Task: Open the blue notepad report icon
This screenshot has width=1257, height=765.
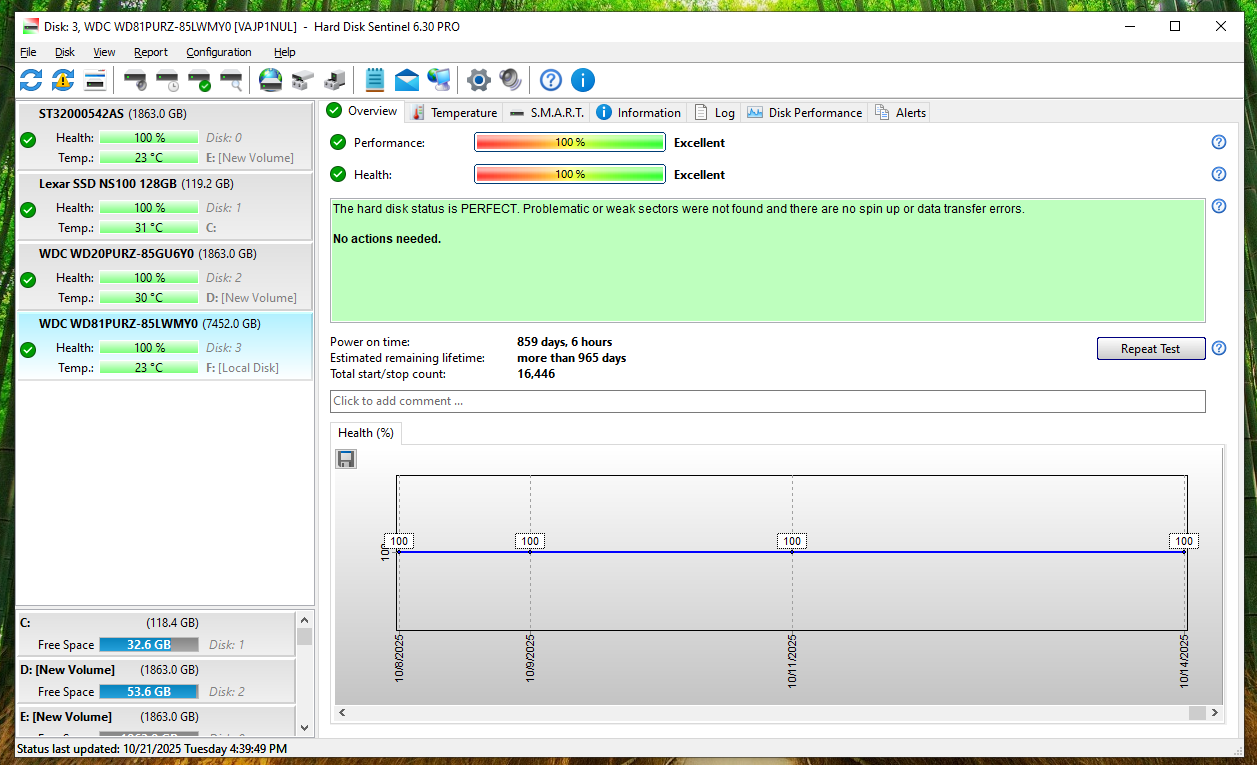Action: tap(375, 80)
